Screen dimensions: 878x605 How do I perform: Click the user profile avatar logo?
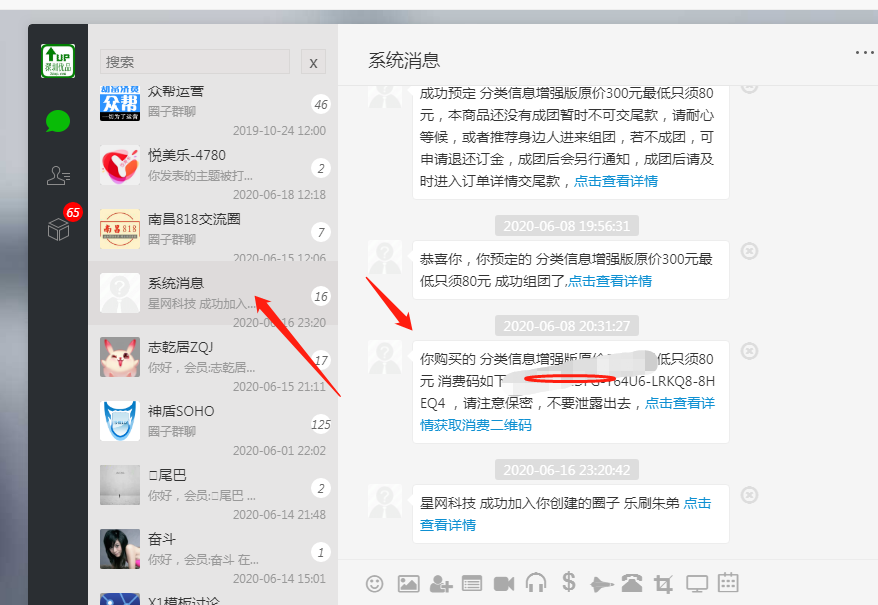click(x=58, y=61)
